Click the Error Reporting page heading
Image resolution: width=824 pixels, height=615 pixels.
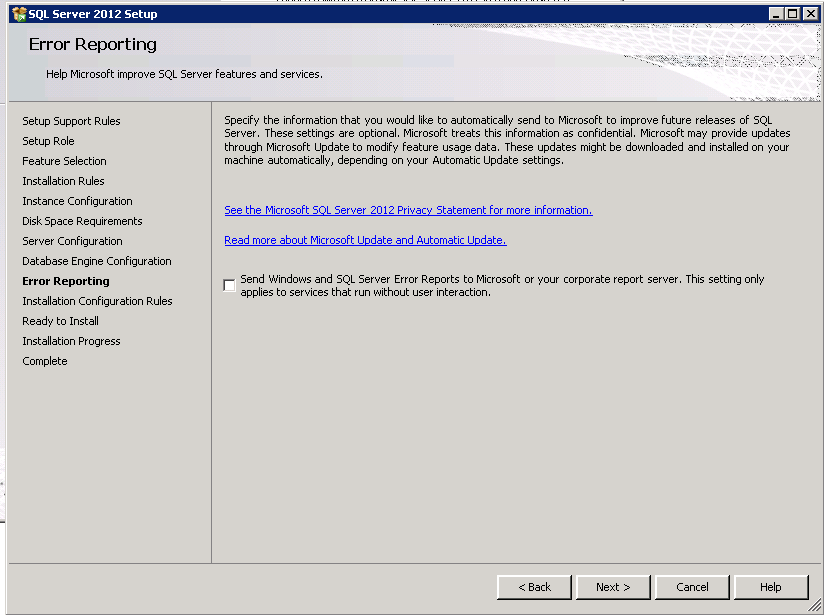92,45
